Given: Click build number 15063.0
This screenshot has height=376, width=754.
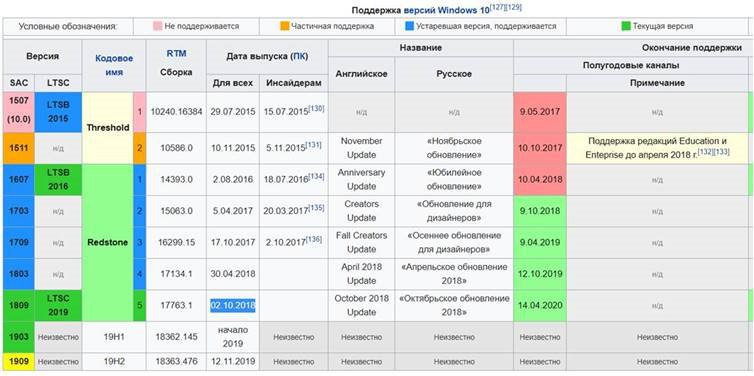Looking at the screenshot, I should (x=176, y=211).
